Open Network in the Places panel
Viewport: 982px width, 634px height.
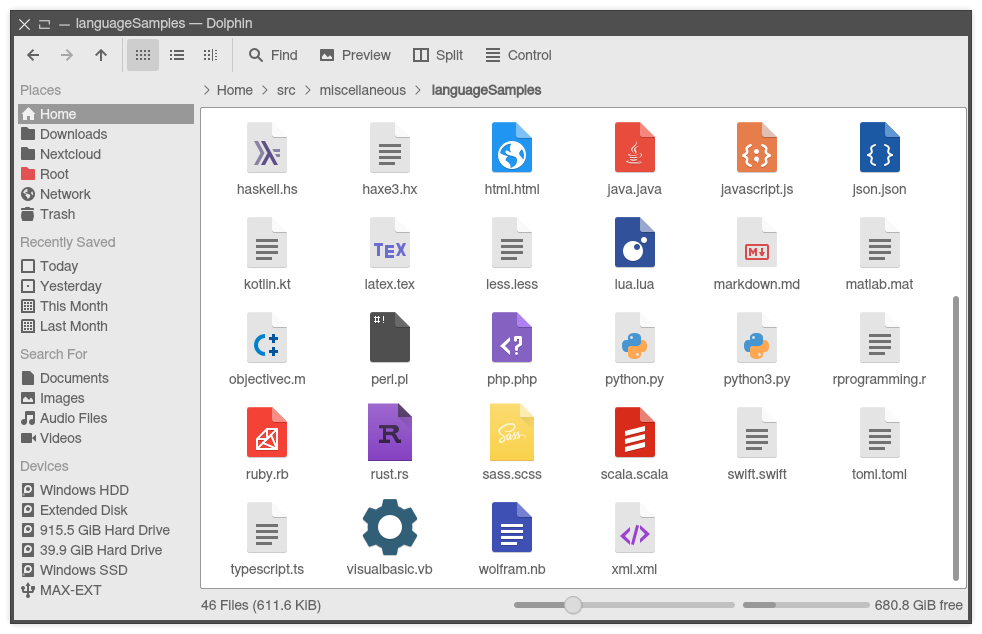point(106,194)
